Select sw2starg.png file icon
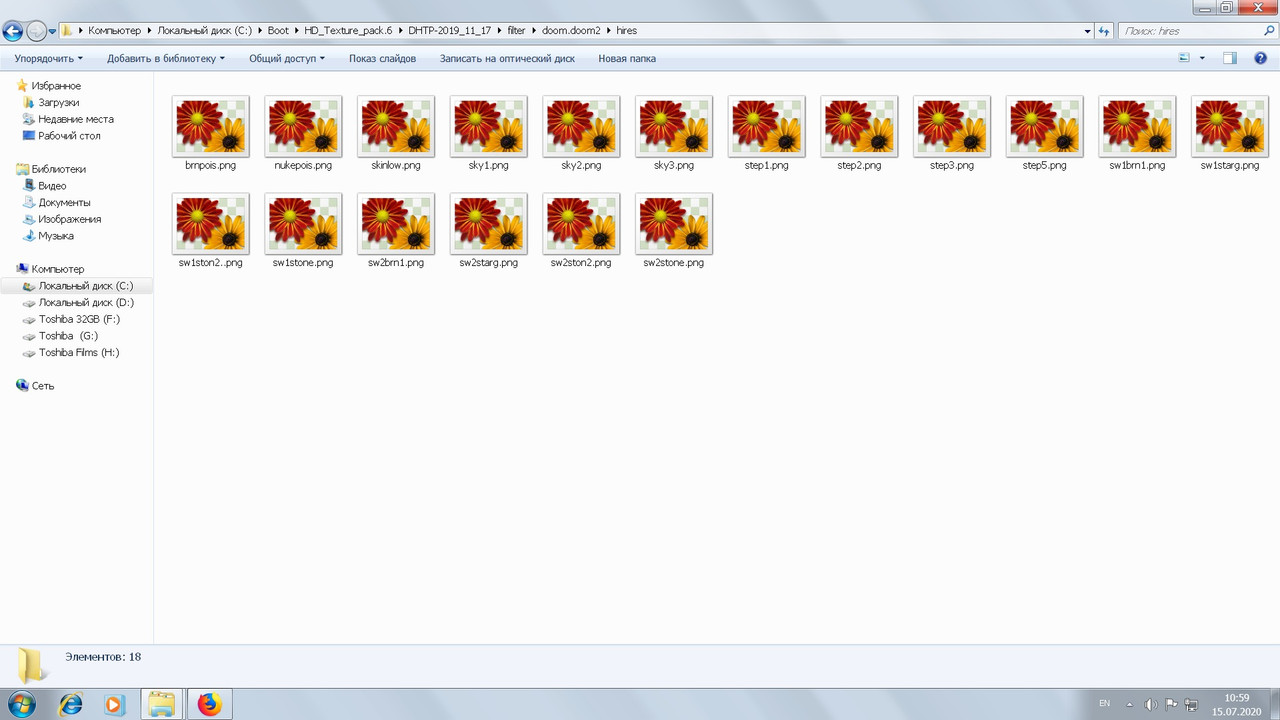Screen dimensions: 1280x720 pyautogui.click(x=489, y=224)
